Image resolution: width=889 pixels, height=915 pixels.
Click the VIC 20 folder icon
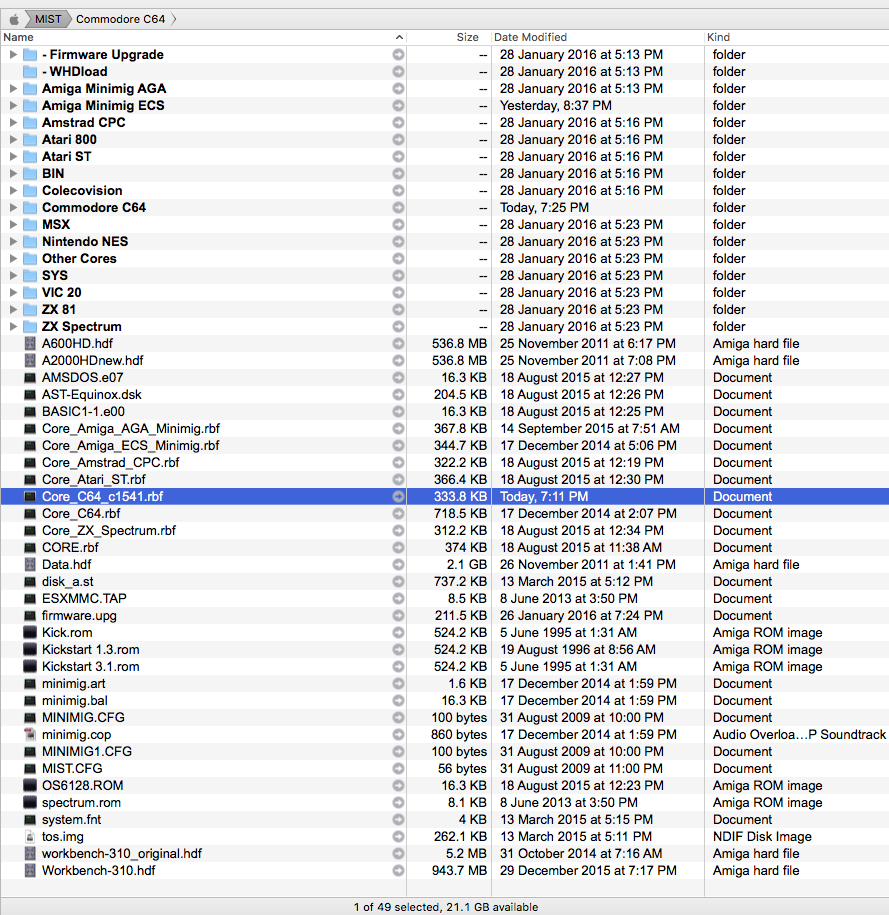coord(30,292)
